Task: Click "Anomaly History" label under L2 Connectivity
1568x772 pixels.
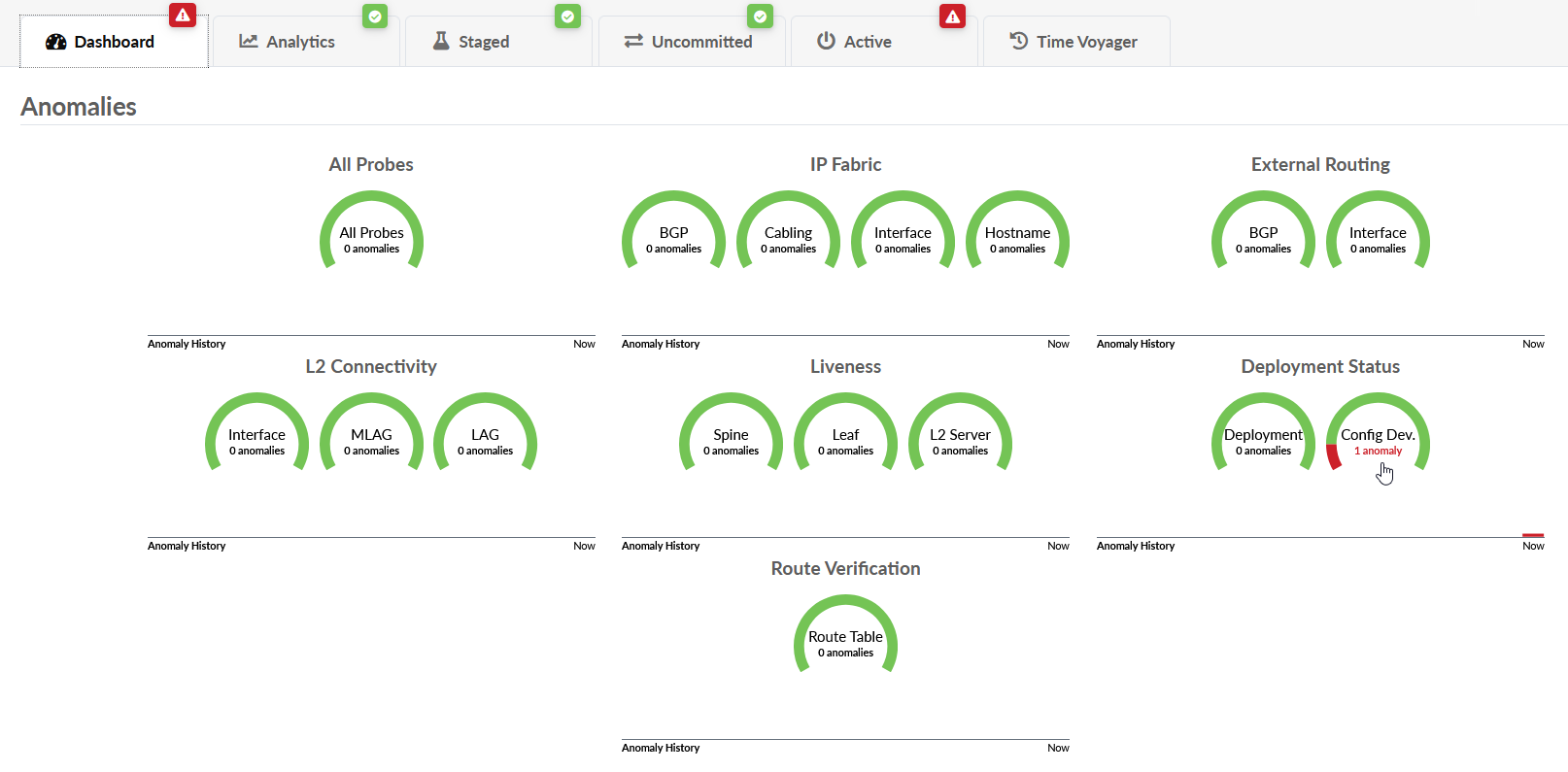Action: (x=187, y=546)
